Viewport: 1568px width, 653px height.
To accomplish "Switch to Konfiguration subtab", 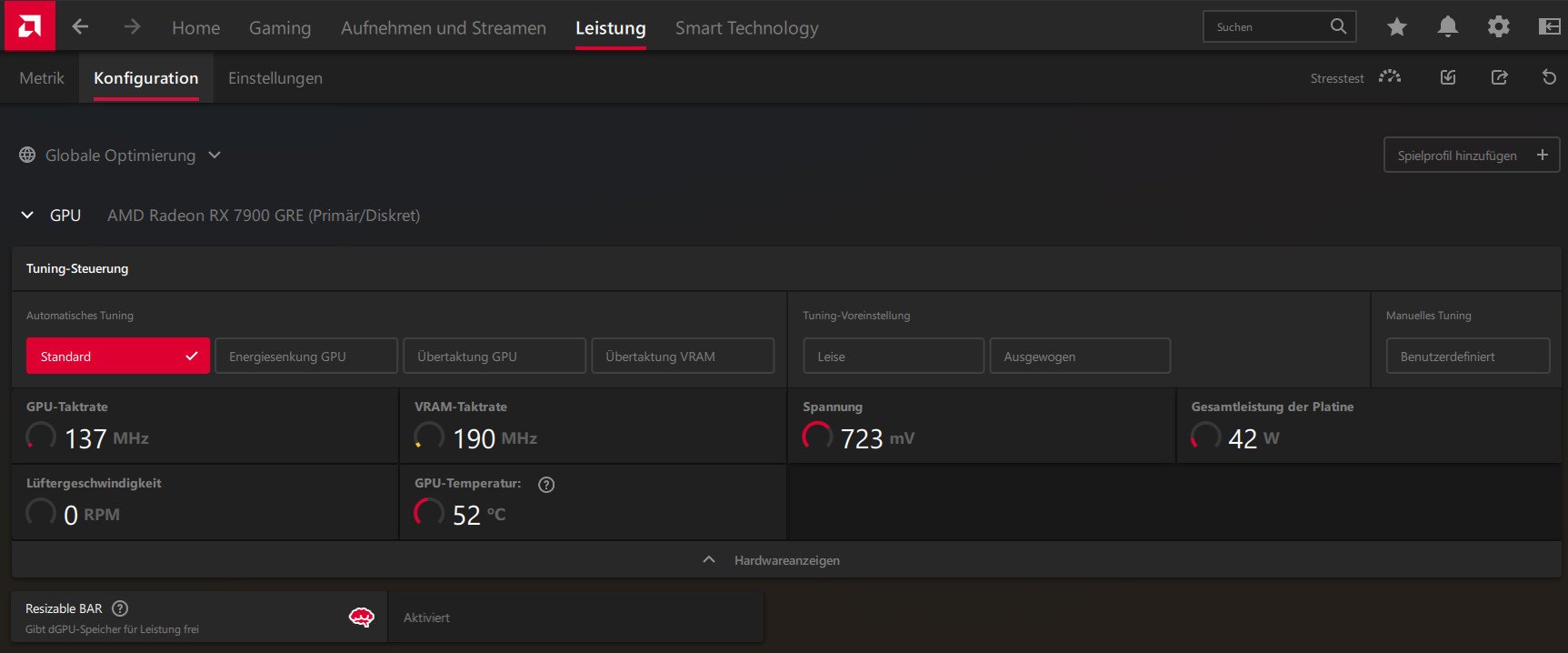I will pos(146,78).
